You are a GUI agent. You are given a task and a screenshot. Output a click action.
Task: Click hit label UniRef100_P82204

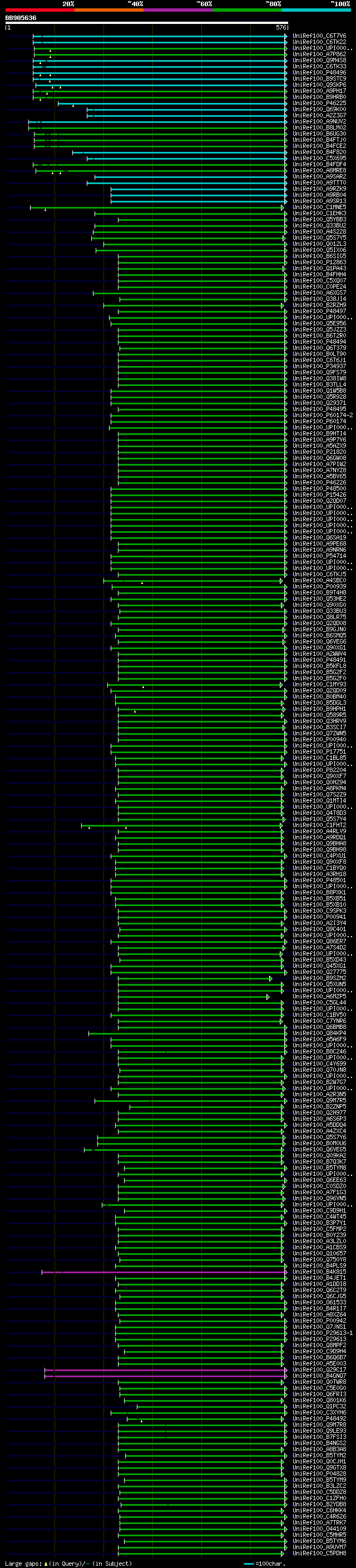(x=319, y=770)
